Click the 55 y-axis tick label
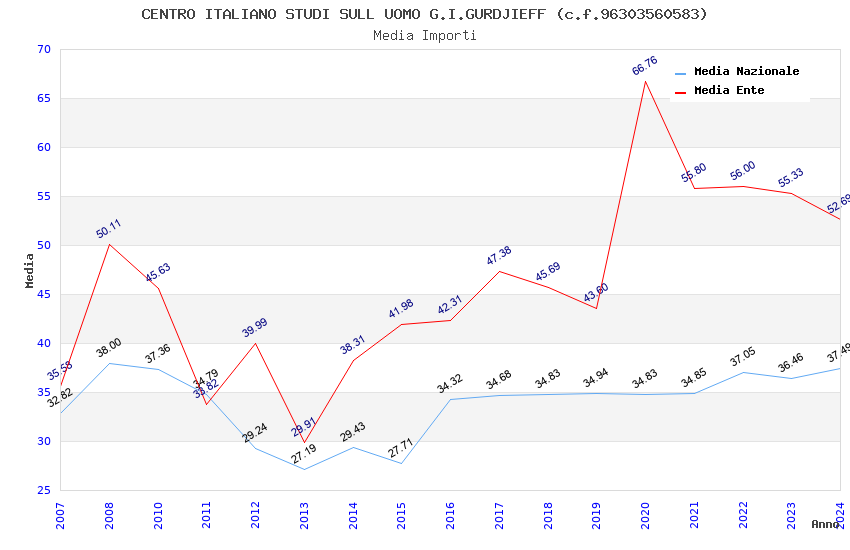850x550 pixels. (x=44, y=196)
